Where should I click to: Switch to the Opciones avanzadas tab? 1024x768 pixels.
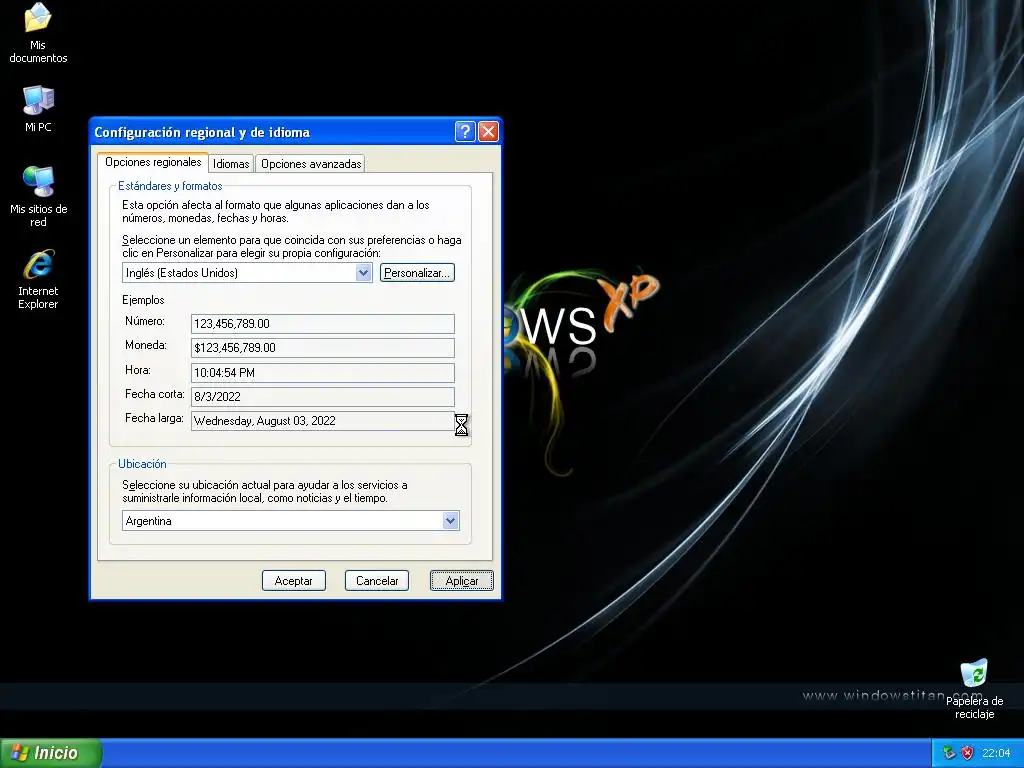pos(311,164)
